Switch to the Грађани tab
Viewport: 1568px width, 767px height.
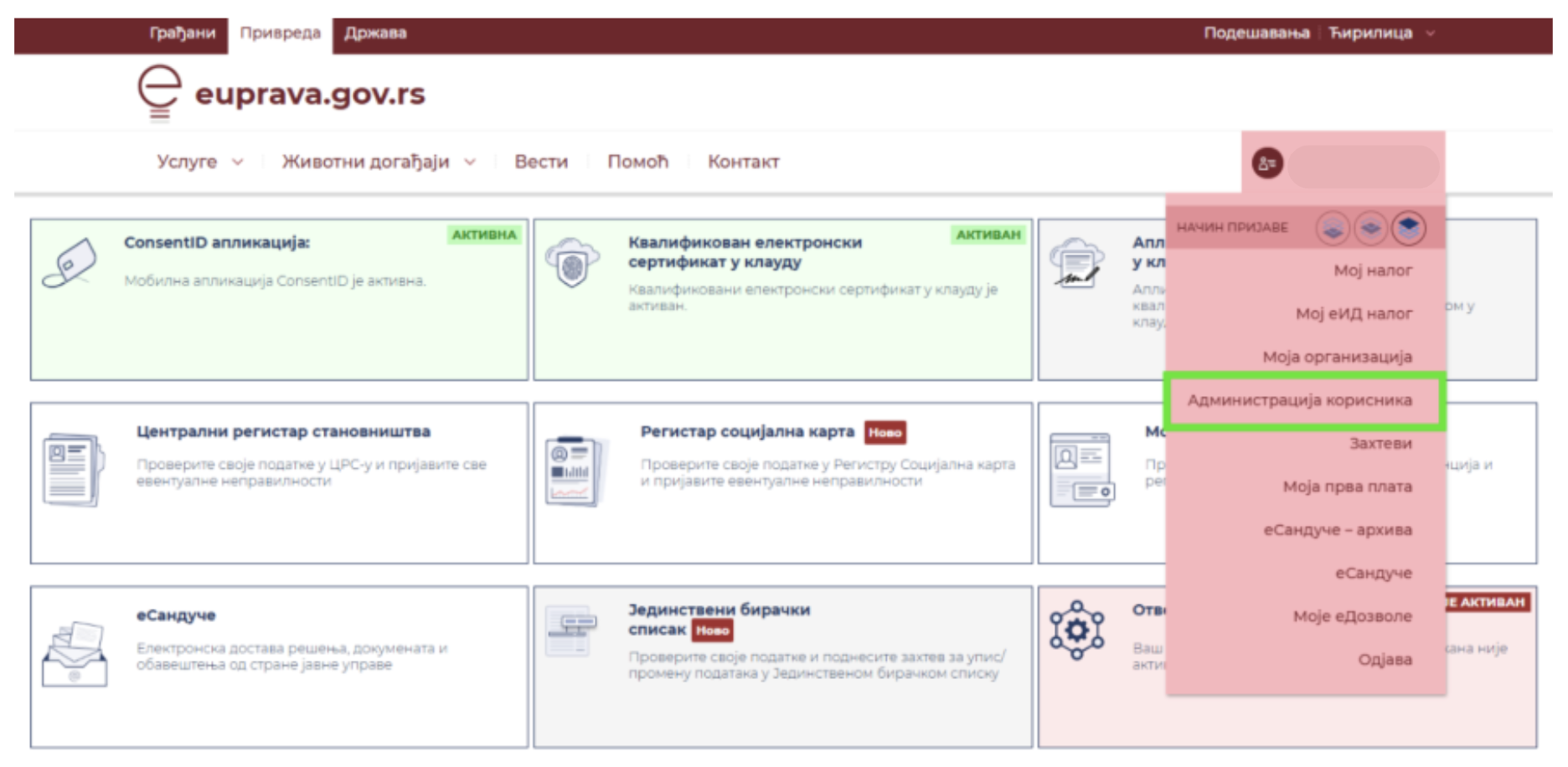click(x=182, y=33)
